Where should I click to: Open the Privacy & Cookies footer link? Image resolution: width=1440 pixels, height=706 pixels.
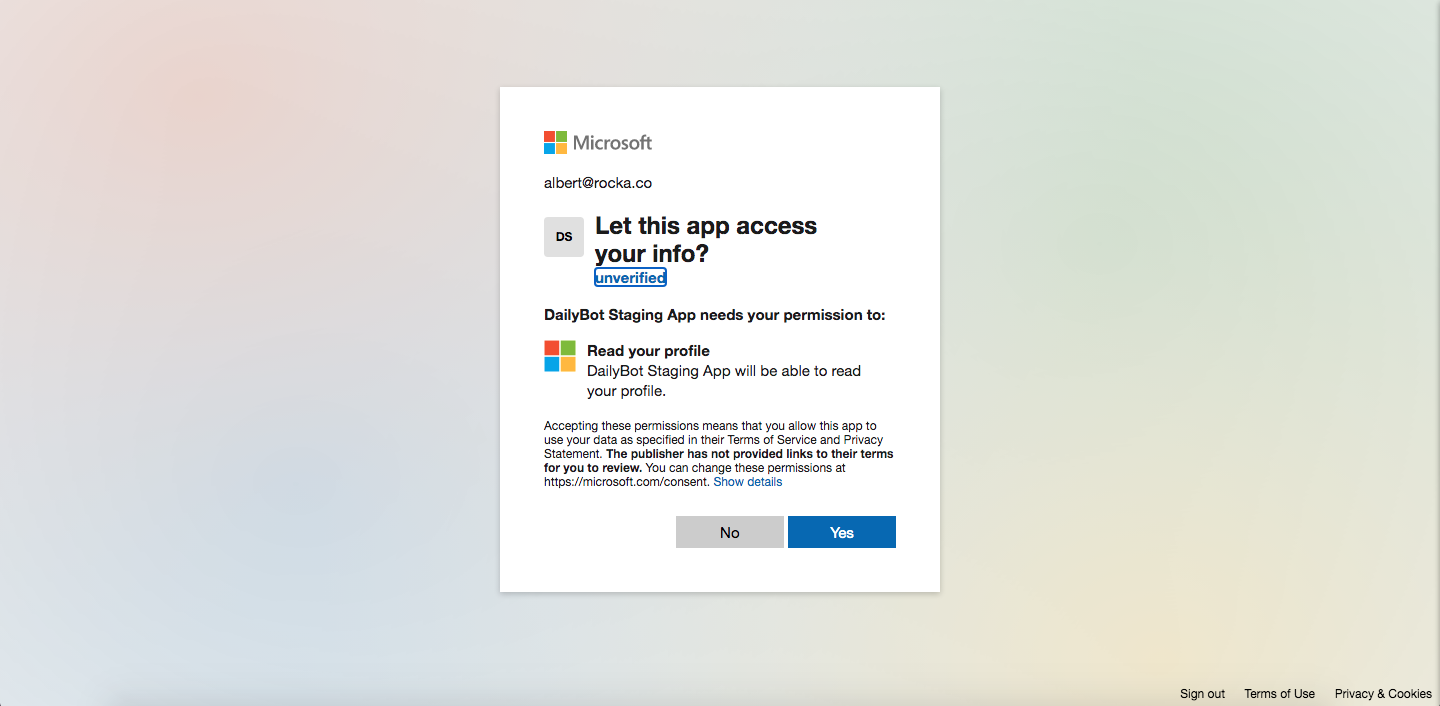coord(1383,694)
